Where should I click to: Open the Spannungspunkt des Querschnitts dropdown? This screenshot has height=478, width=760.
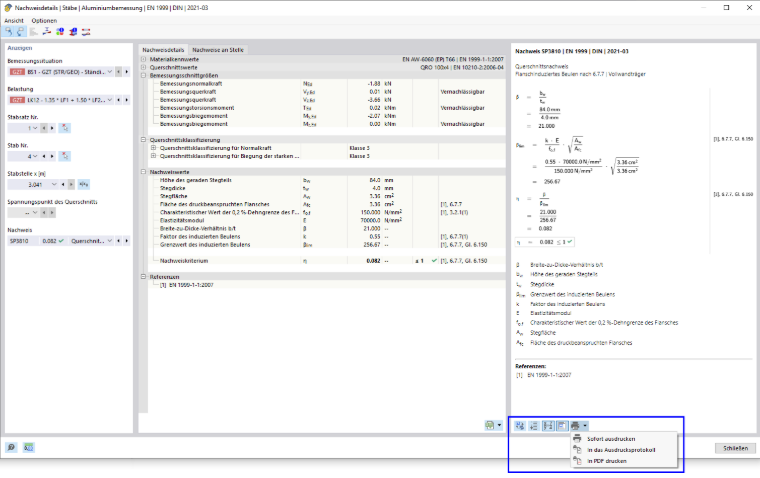pyautogui.click(x=35, y=212)
